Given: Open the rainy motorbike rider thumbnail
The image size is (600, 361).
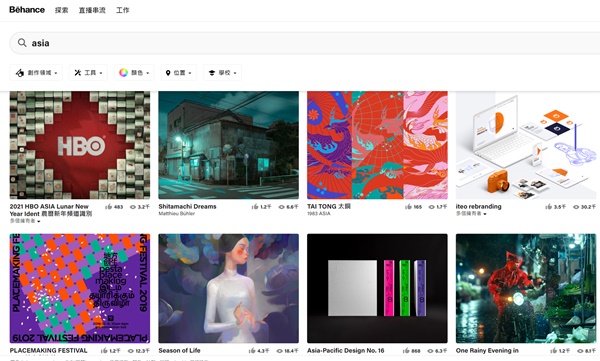Looking at the screenshot, I should [526, 289].
